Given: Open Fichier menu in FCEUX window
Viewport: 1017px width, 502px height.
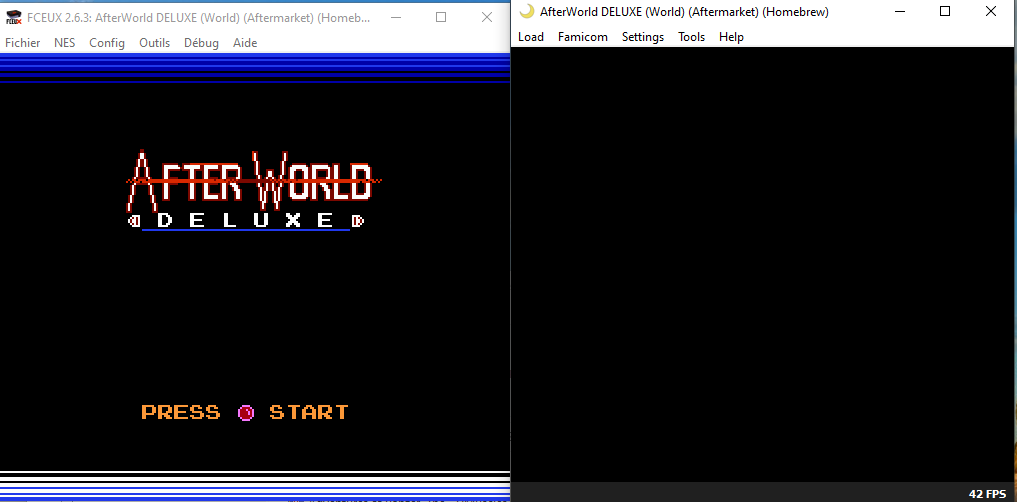Looking at the screenshot, I should pyautogui.click(x=22, y=43).
